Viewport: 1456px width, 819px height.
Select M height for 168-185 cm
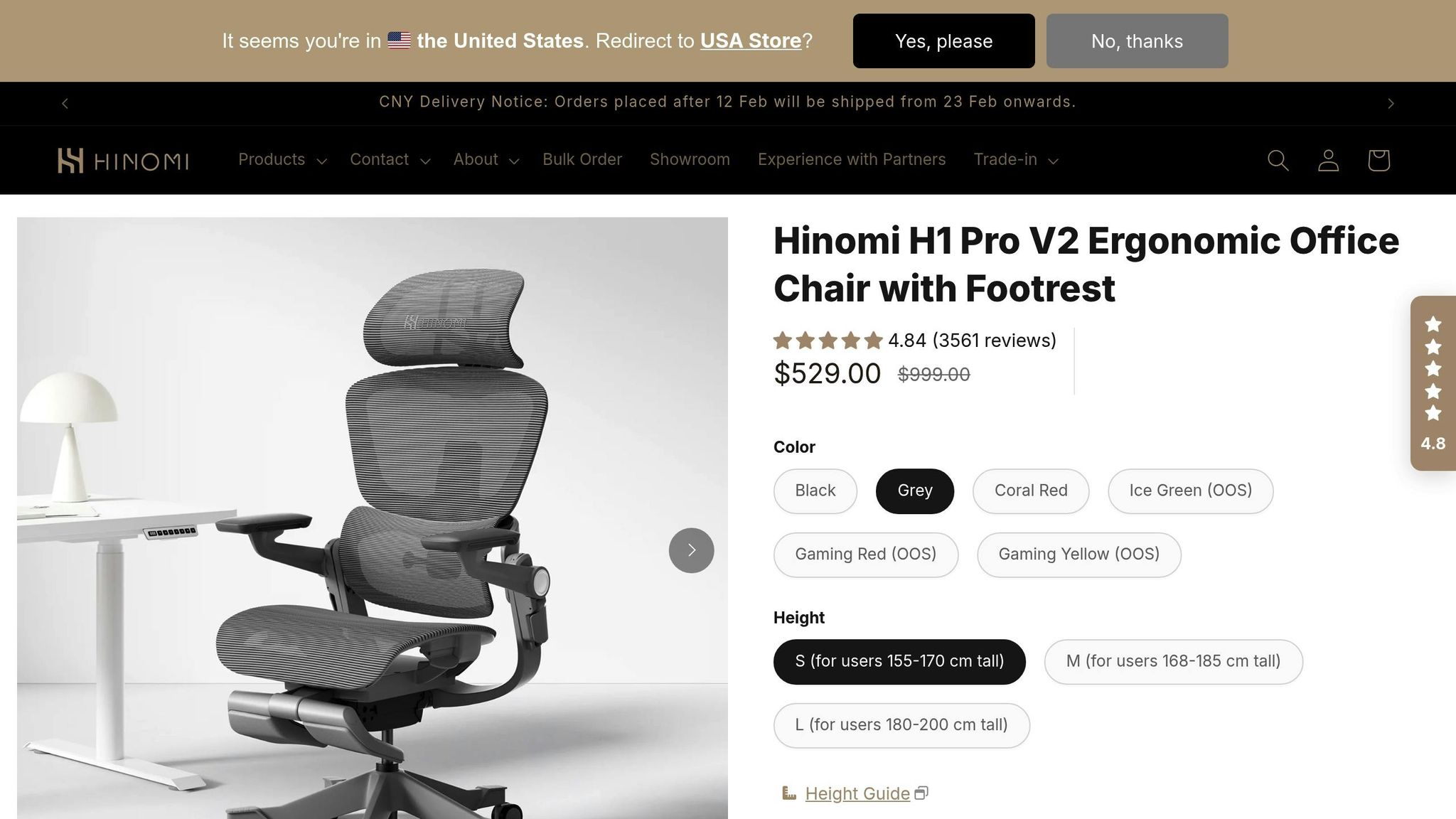click(1172, 661)
